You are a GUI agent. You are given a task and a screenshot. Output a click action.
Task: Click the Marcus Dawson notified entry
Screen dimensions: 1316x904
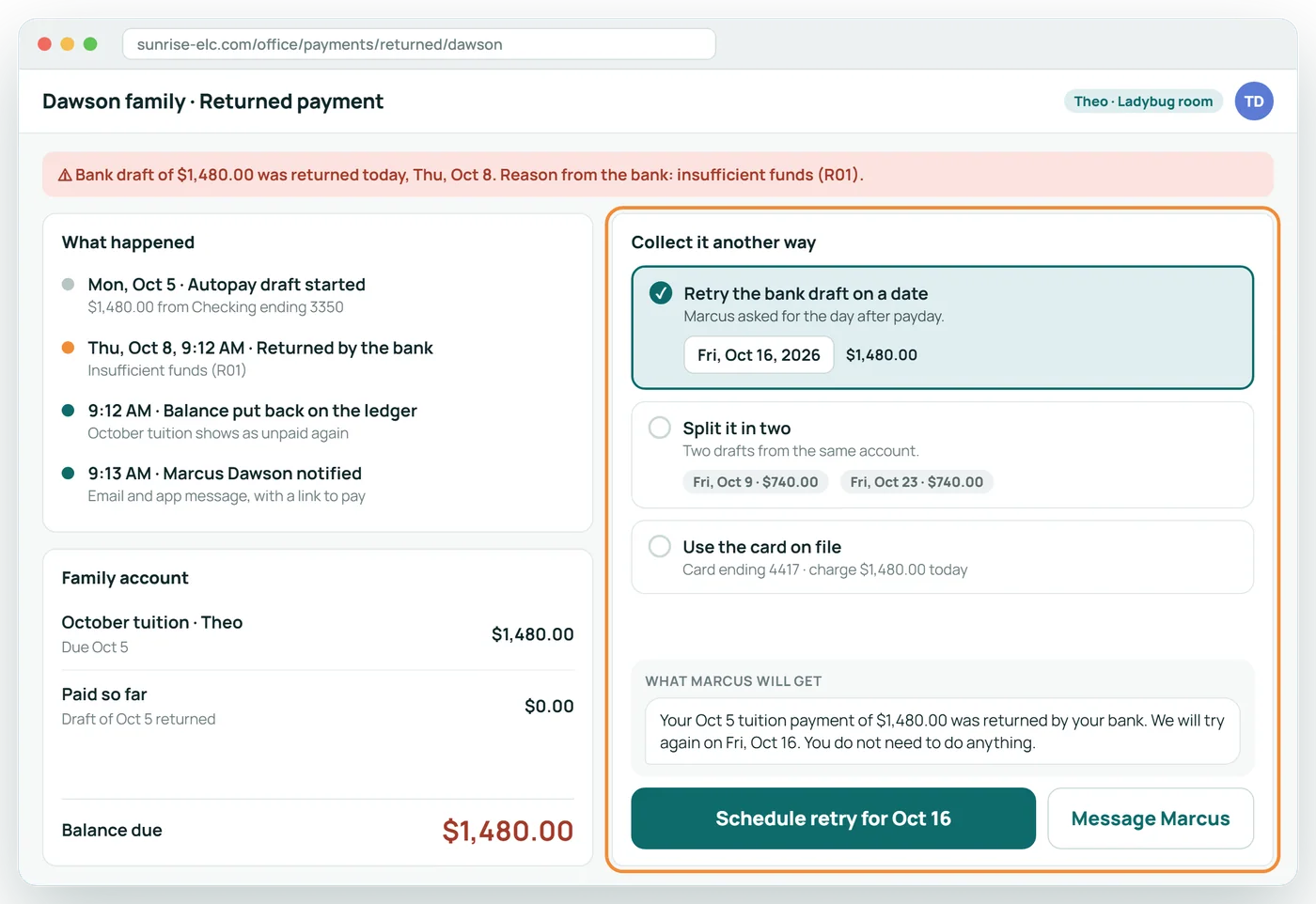[227, 484]
